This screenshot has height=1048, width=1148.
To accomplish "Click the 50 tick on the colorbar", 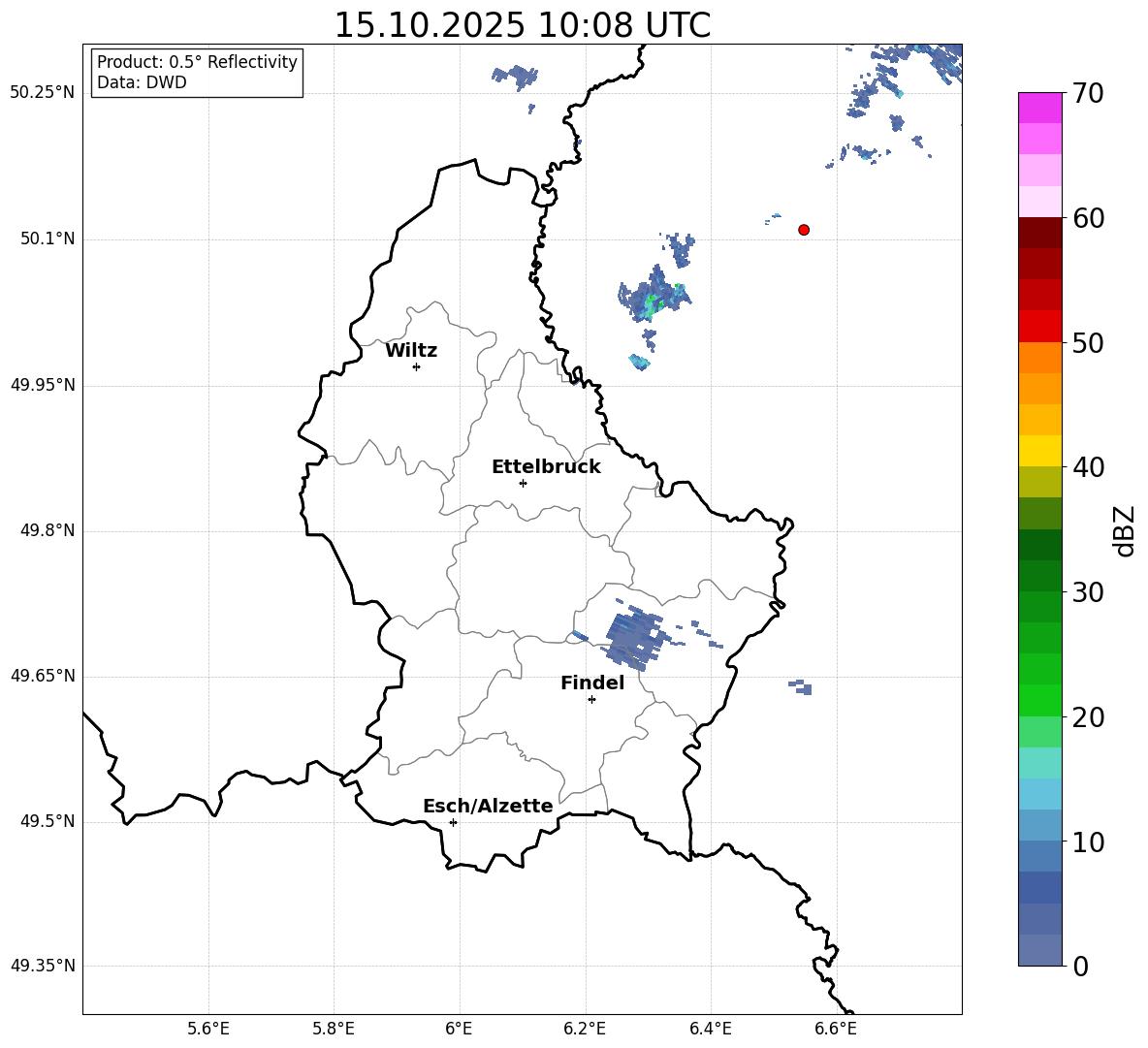I will coord(1088,342).
